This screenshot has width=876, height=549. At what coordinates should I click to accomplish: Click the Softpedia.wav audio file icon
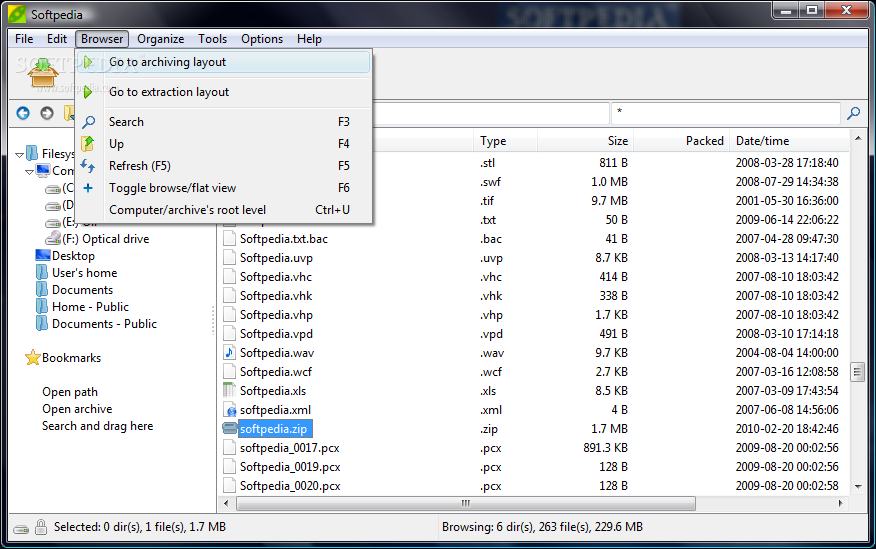[x=230, y=352]
